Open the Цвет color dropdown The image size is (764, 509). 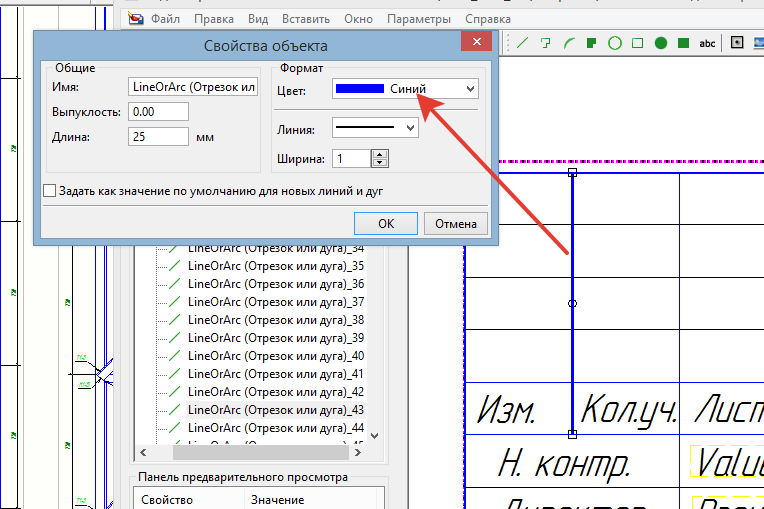(x=470, y=89)
